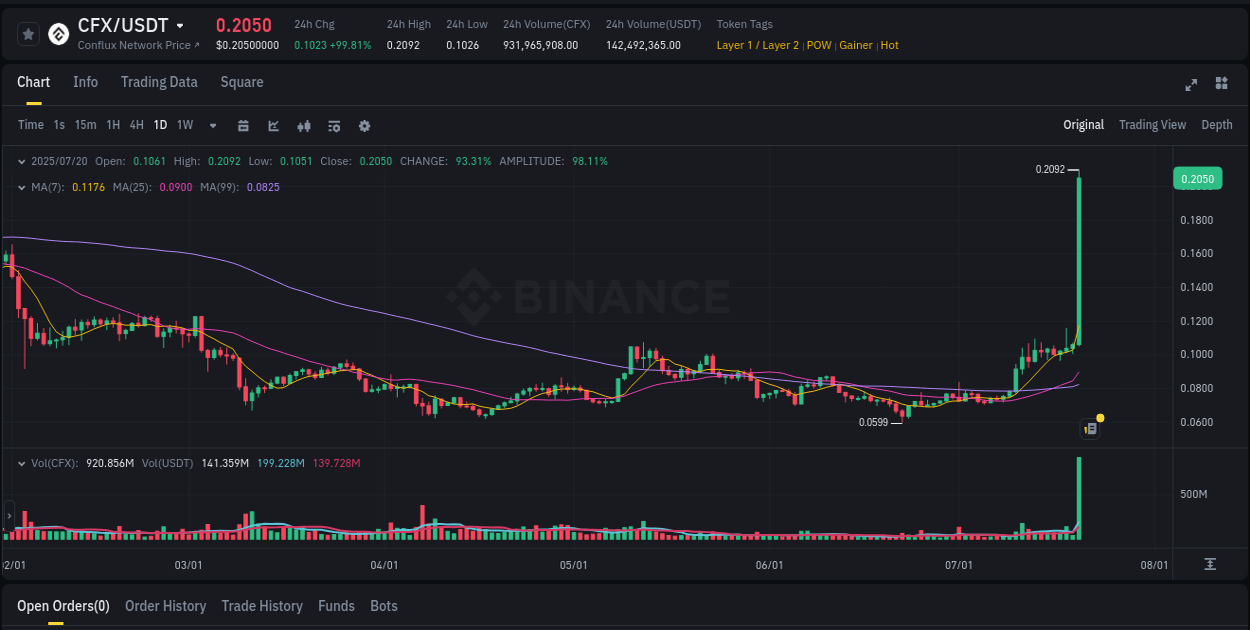Screen dimensions: 1250x630
Task: Collapse the MA indicator legend row
Action: (22, 186)
